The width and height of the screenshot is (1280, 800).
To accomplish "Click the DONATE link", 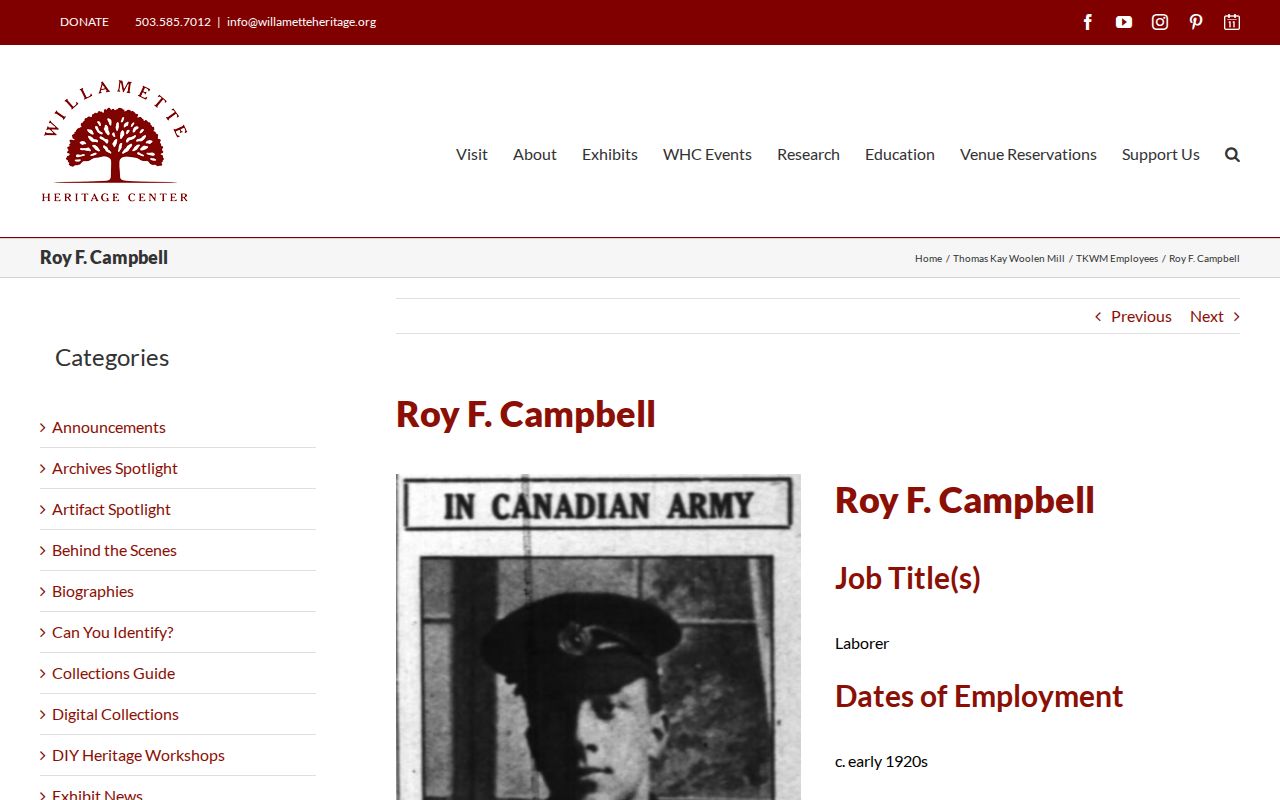I will click(x=84, y=22).
